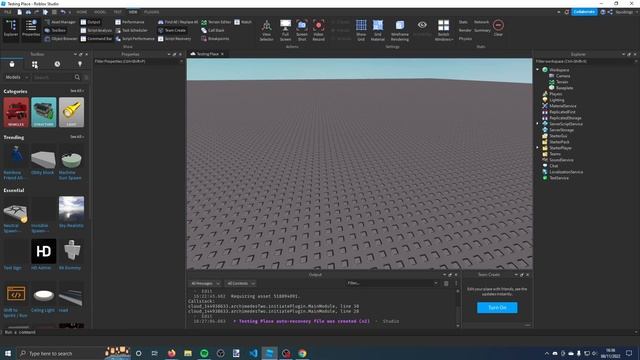Click the Output filter dropdown field
The image size is (640, 360).
[392, 283]
